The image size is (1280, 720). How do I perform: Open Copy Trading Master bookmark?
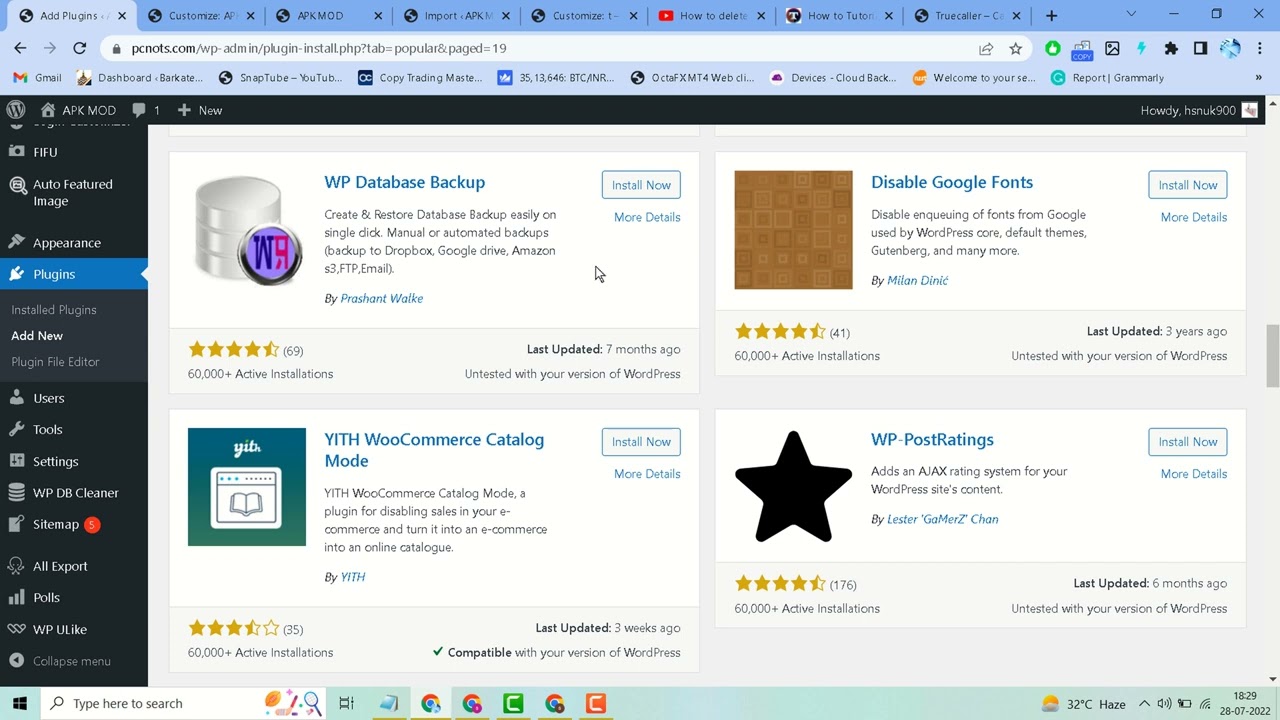pyautogui.click(x=420, y=77)
